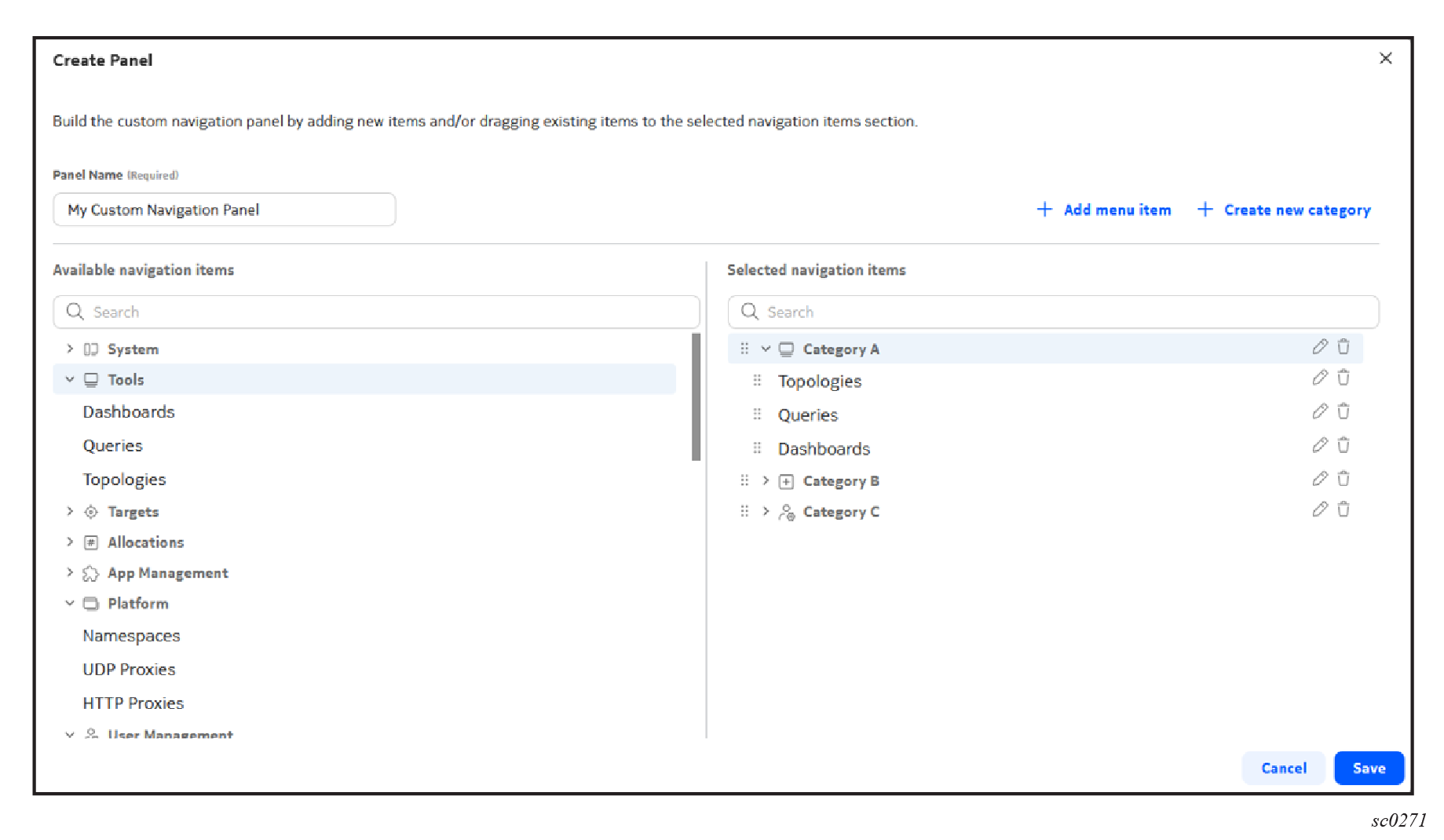This screenshot has width=1444, height=840.
Task: Expand the Targets navigation group
Action: [70, 511]
